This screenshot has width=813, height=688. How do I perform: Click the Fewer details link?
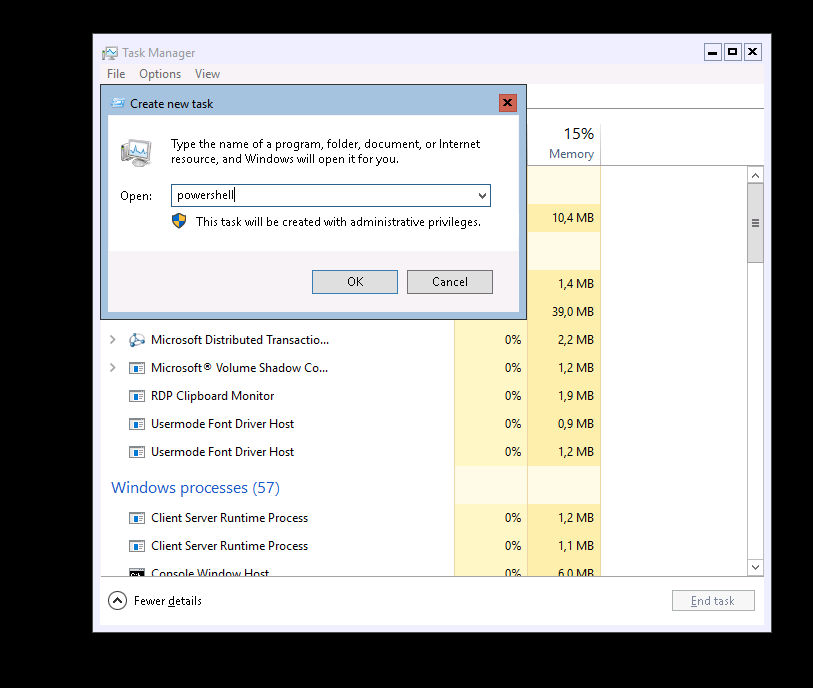pyautogui.click(x=167, y=601)
